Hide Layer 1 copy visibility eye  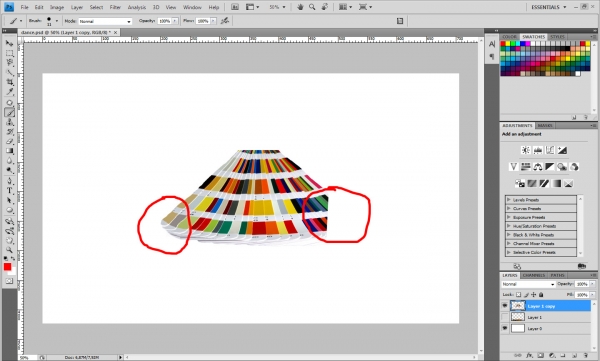pyautogui.click(x=505, y=305)
